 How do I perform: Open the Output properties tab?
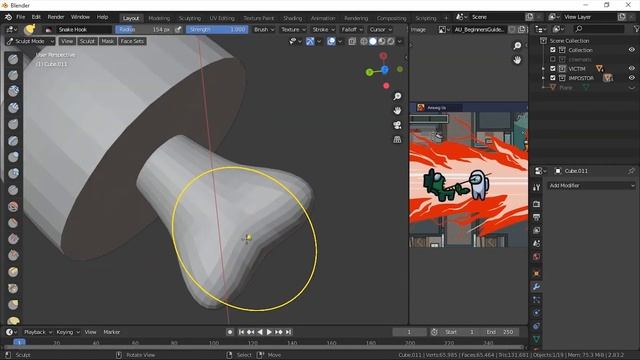click(537, 217)
